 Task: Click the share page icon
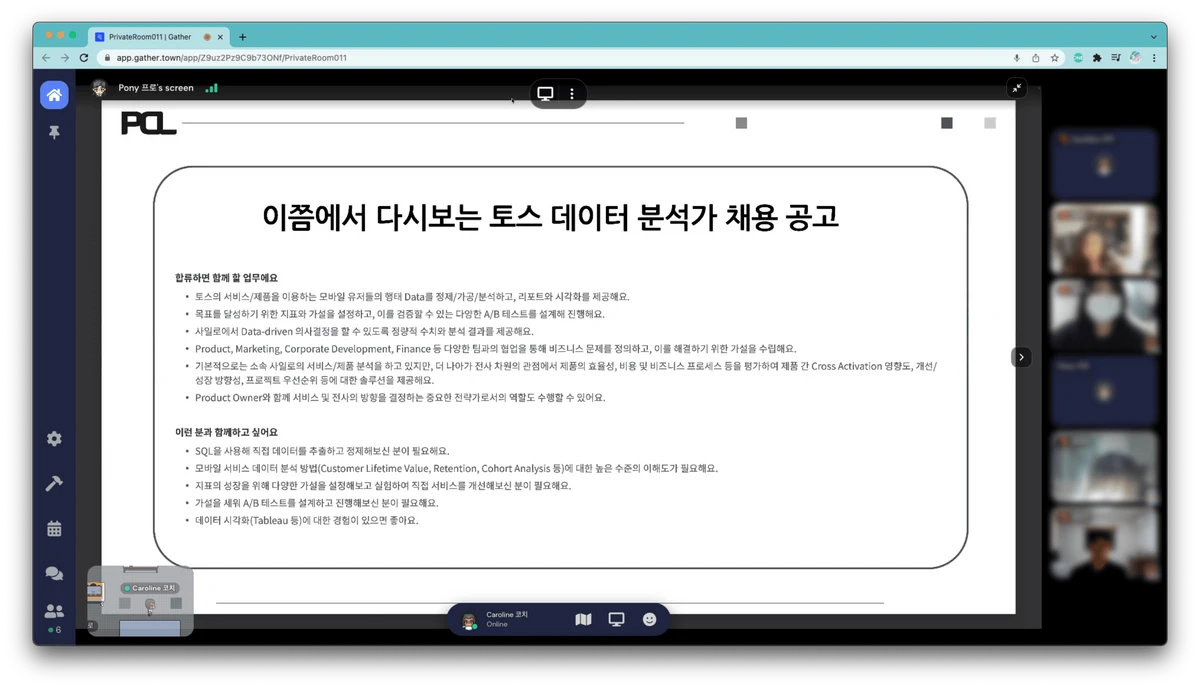pyautogui.click(x=1036, y=58)
